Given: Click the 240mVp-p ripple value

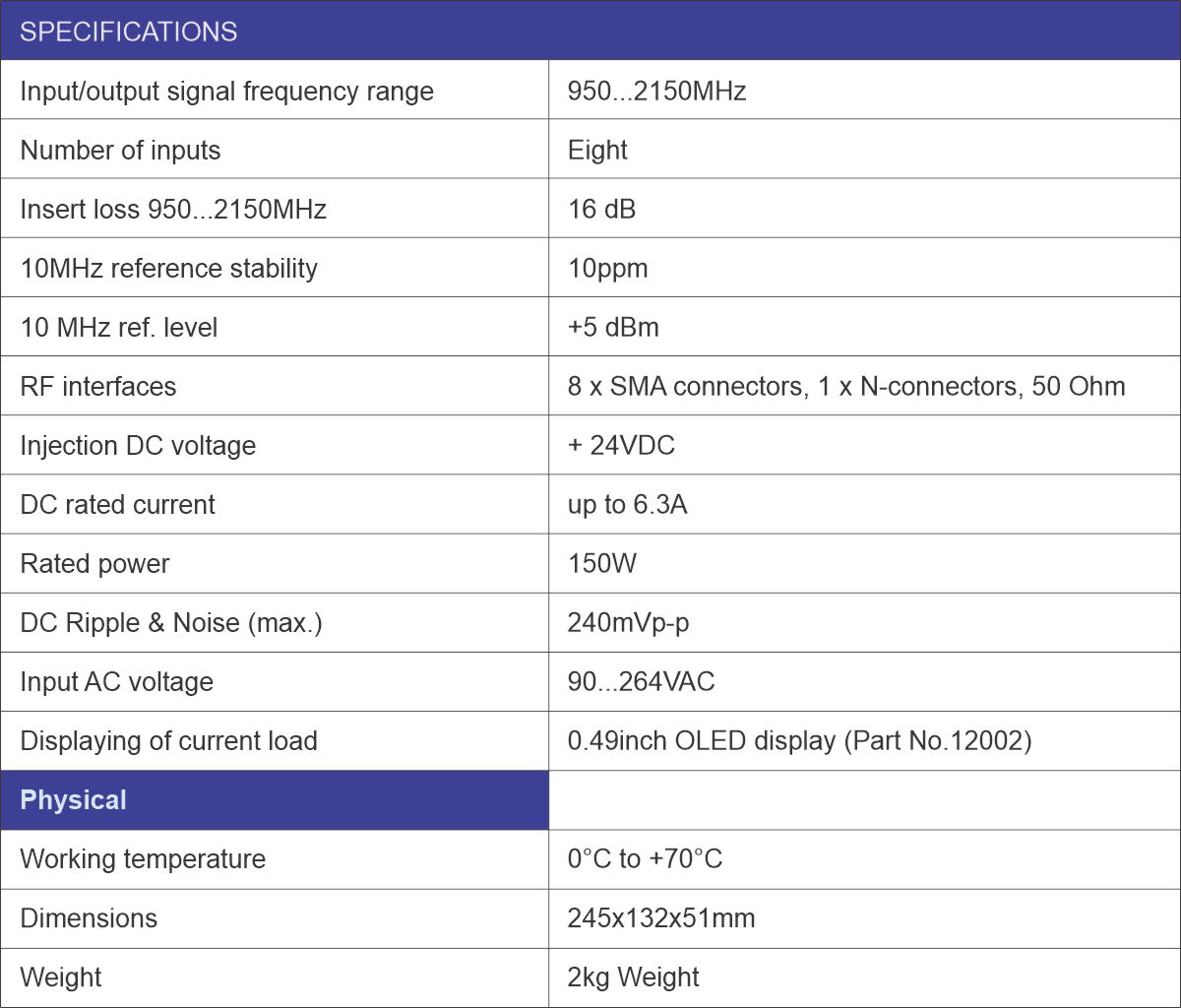Looking at the screenshot, I should pos(628,623).
